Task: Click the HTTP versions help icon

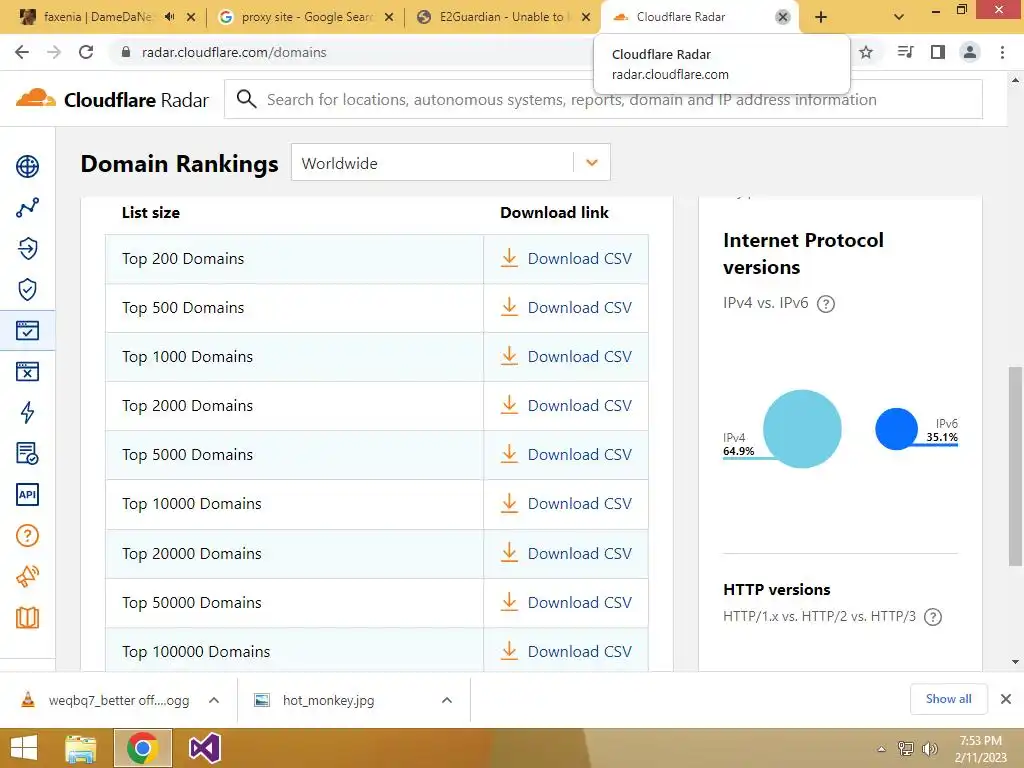Action: (933, 616)
